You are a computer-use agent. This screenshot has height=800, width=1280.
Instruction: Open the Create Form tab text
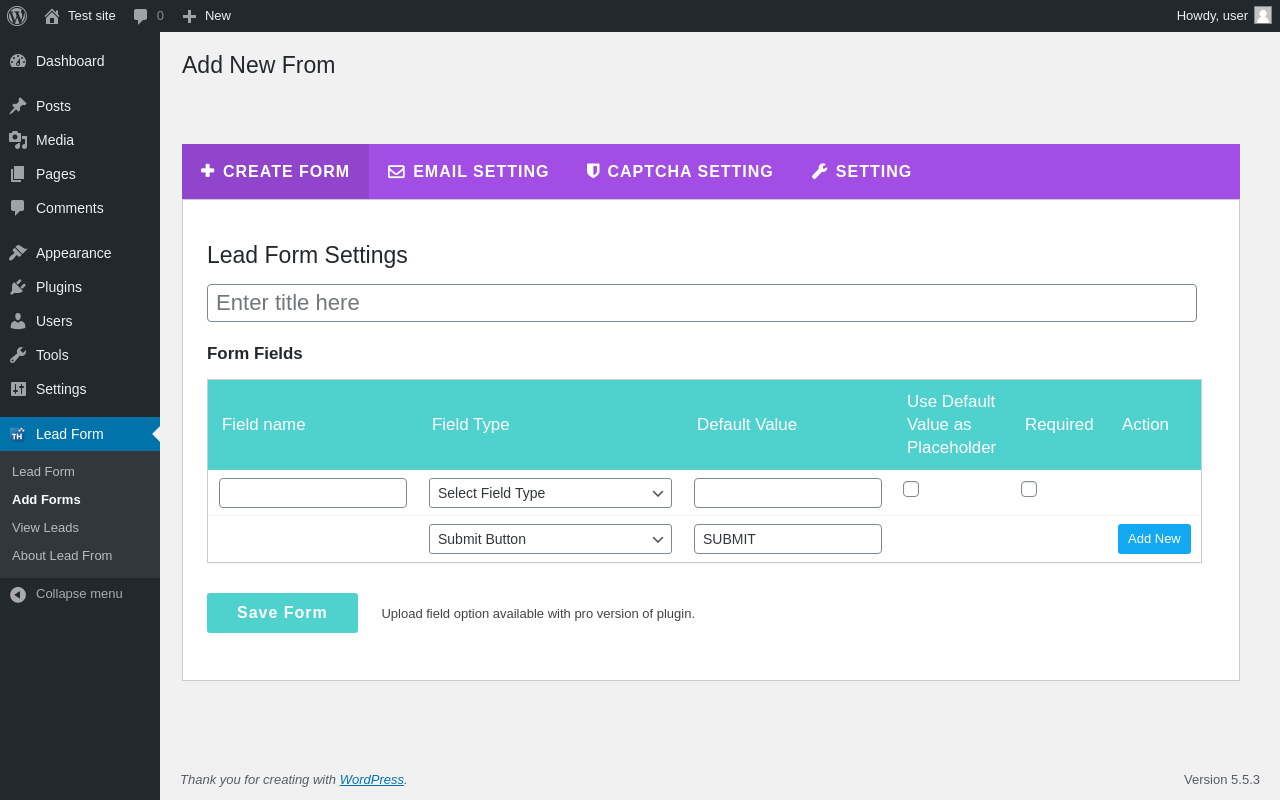tap(286, 172)
